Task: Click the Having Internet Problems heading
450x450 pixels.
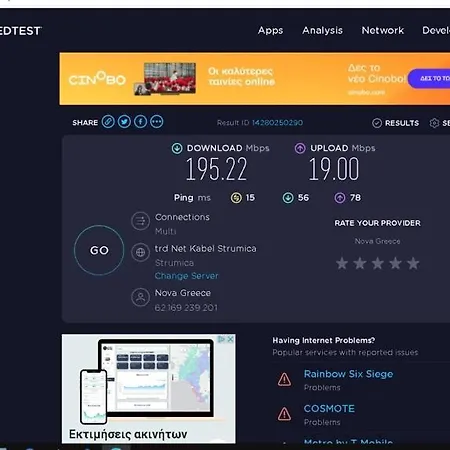Action: (x=324, y=340)
